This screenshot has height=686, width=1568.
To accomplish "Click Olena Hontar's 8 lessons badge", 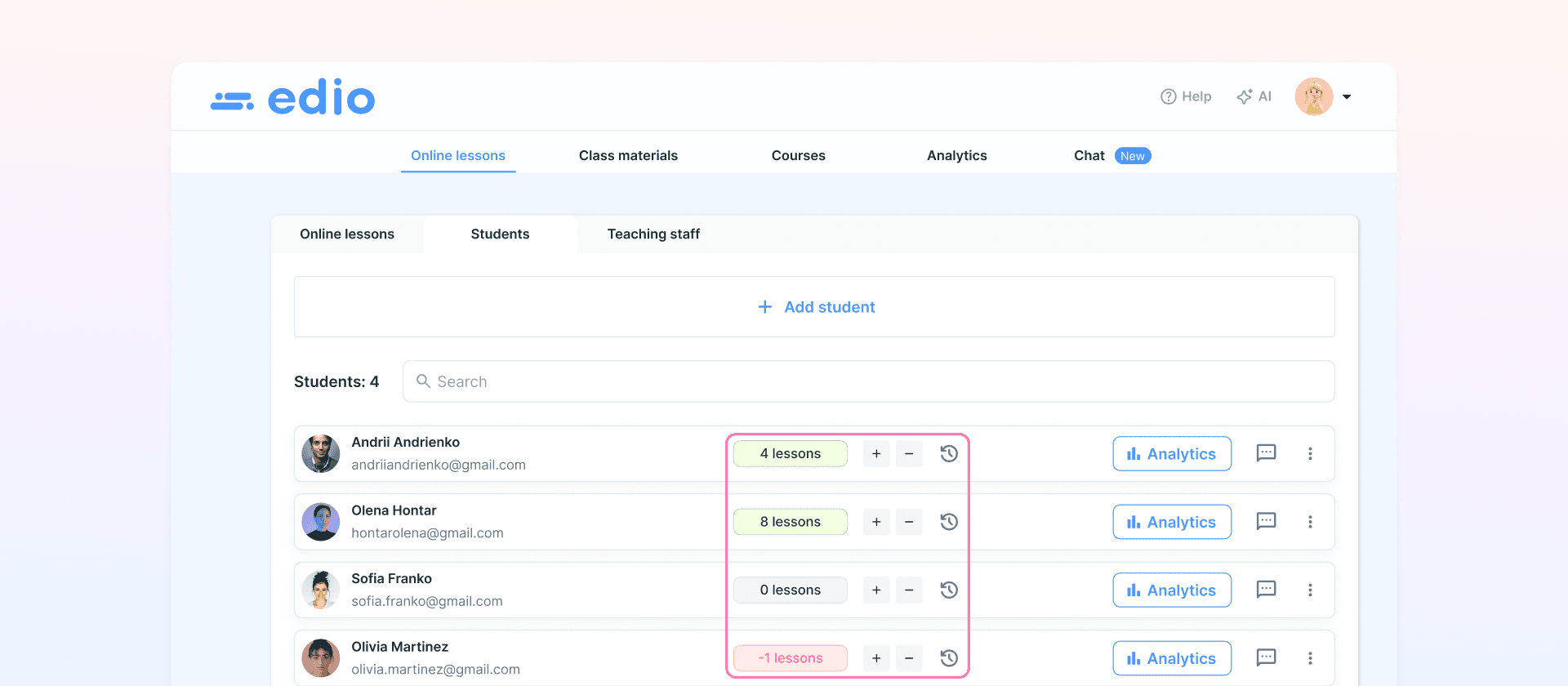I will coord(791,522).
